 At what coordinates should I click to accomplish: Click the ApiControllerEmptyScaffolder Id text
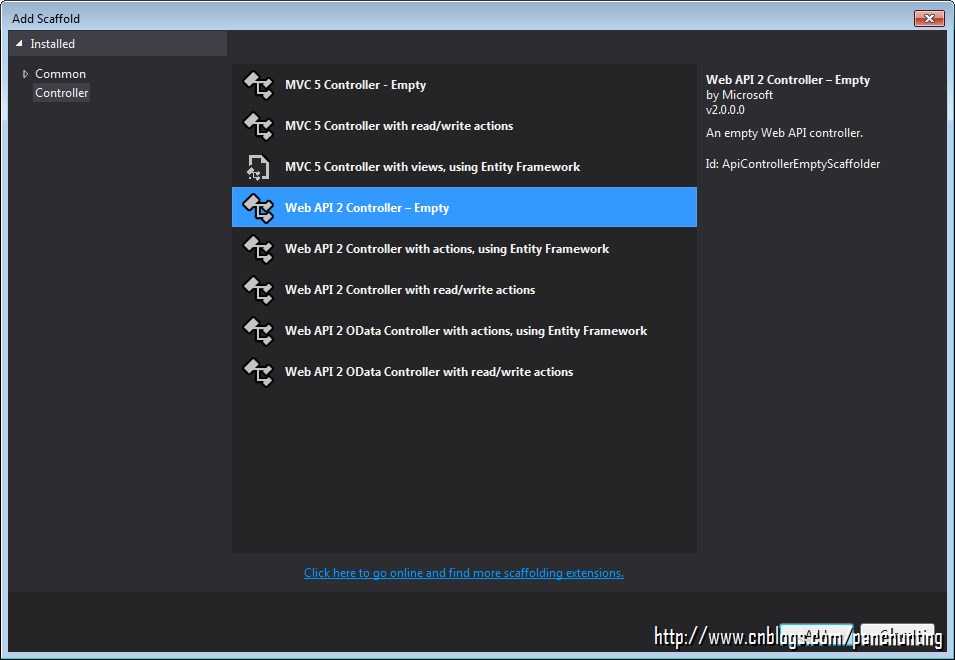coord(792,164)
